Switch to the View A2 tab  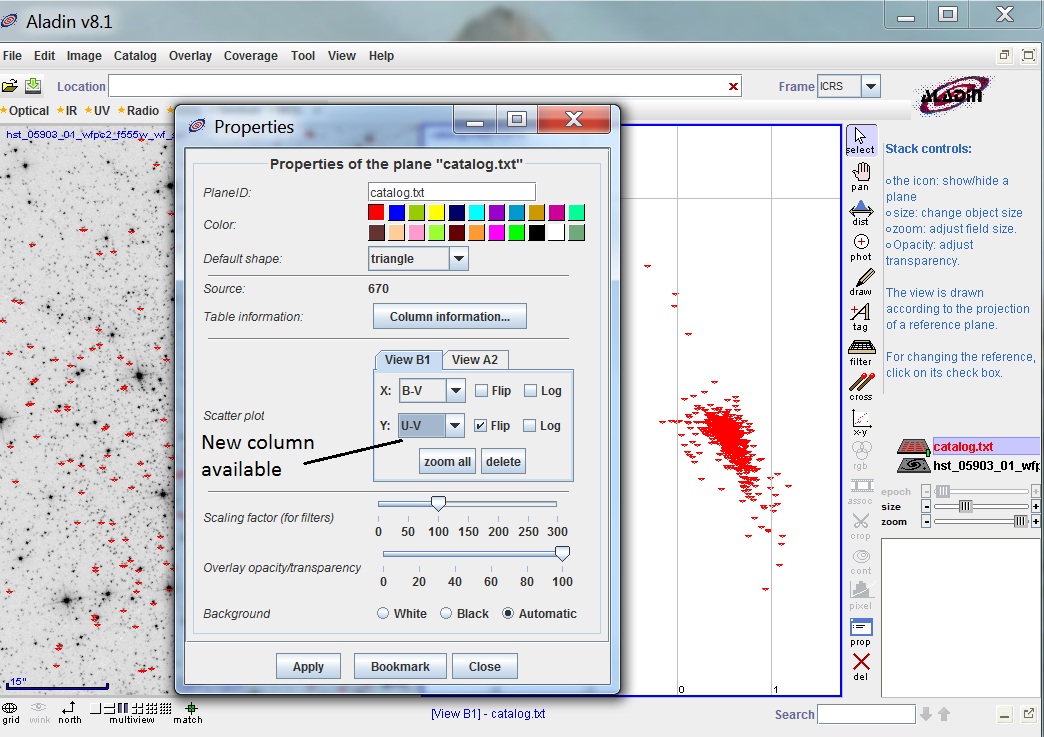(x=475, y=360)
